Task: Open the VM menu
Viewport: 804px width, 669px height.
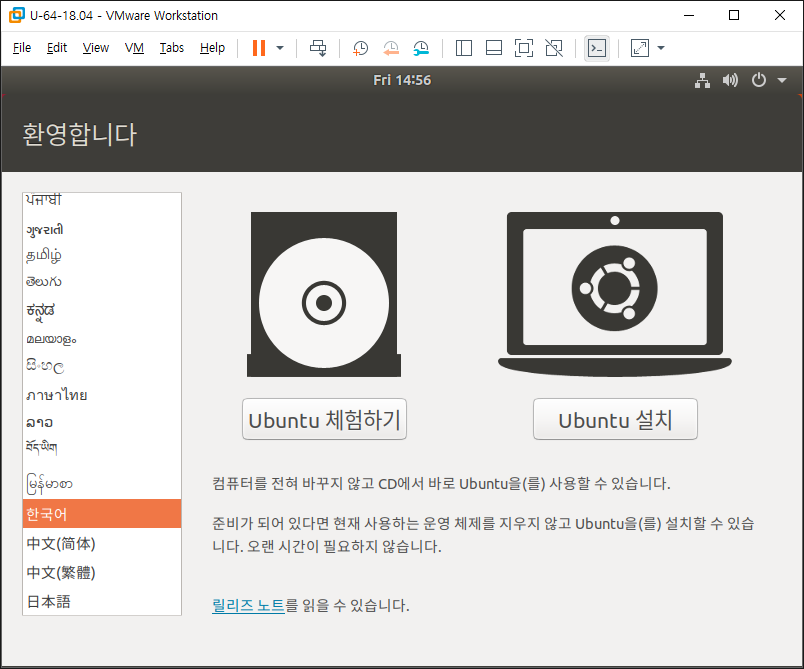Action: click(134, 48)
